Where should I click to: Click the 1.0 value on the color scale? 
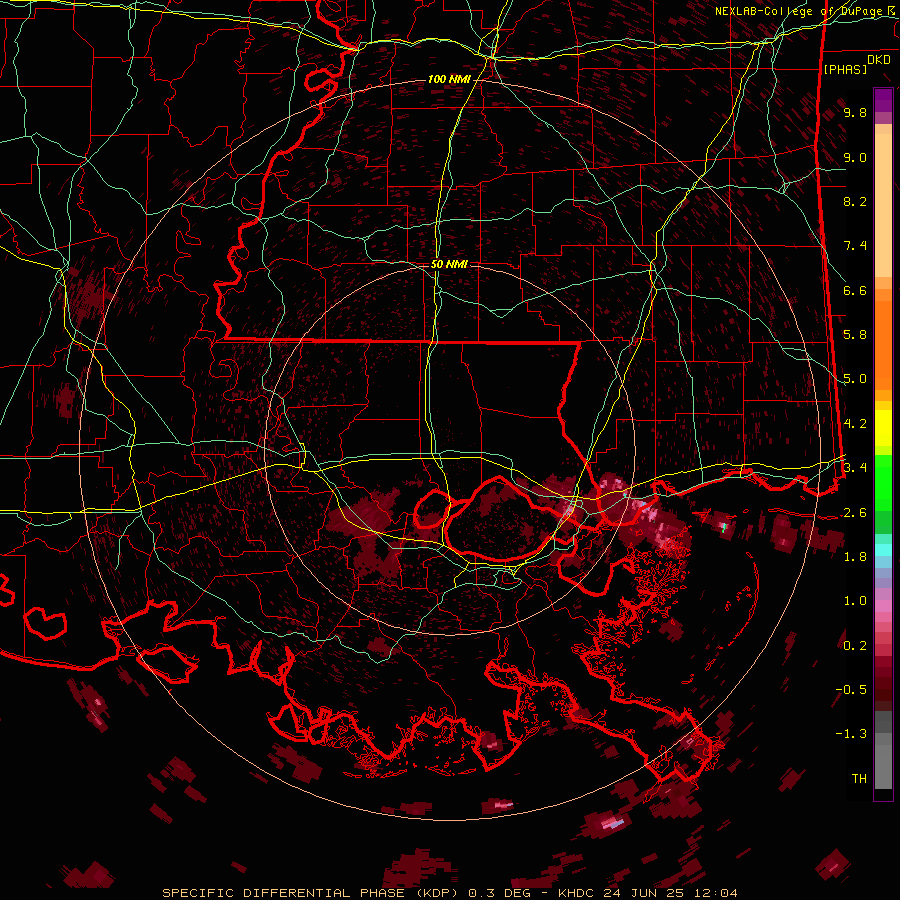(x=855, y=601)
